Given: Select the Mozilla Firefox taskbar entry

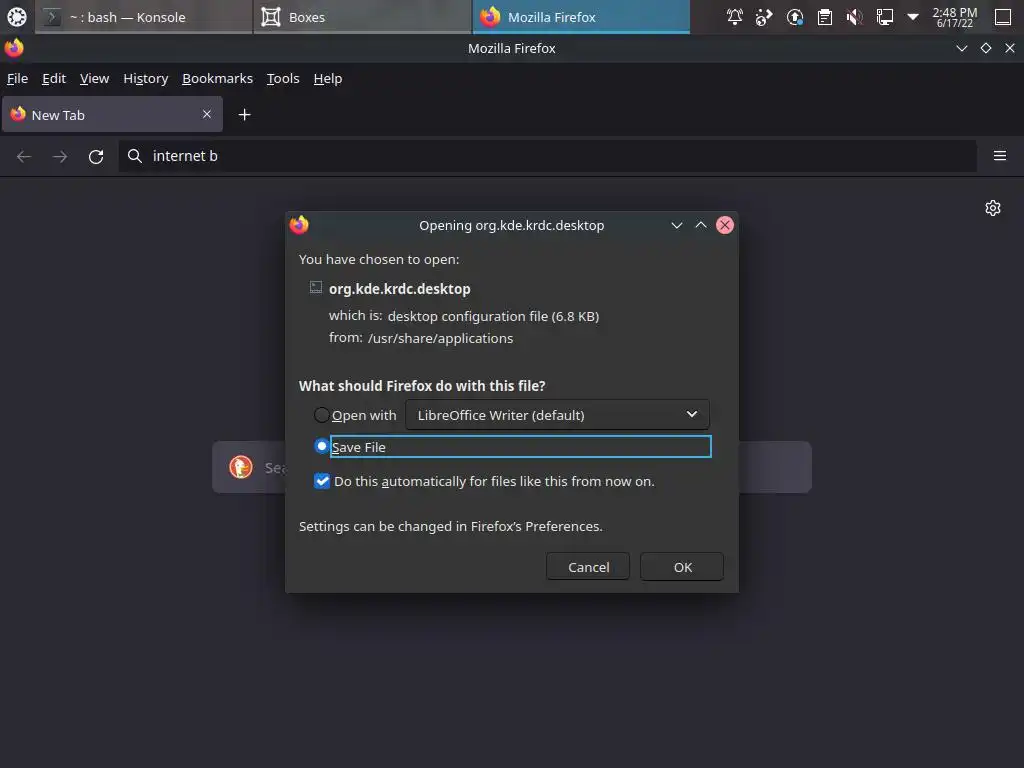Looking at the screenshot, I should click(x=581, y=17).
